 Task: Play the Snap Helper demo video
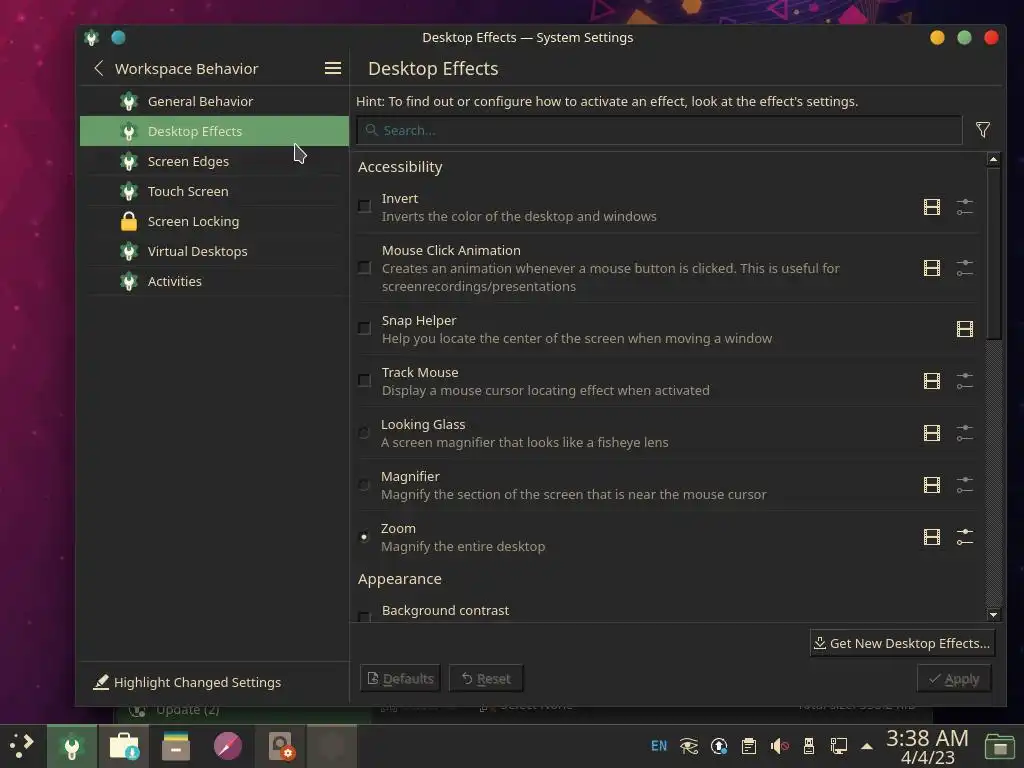(x=965, y=328)
